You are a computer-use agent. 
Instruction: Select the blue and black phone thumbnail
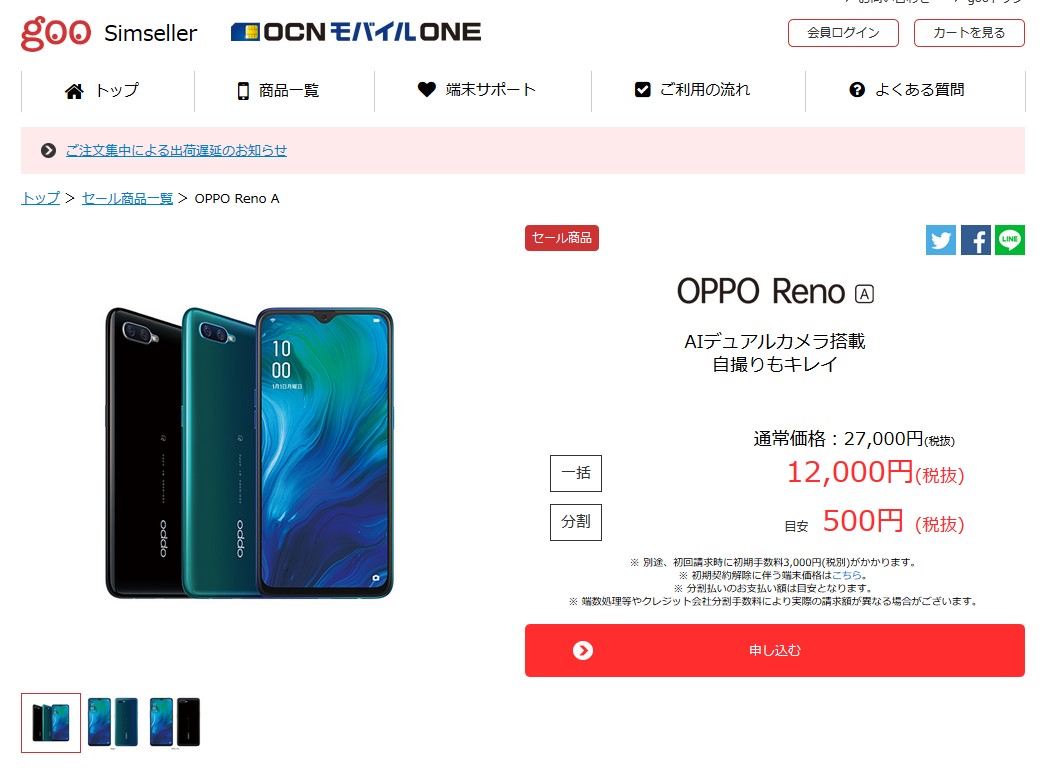pyautogui.click(x=175, y=723)
